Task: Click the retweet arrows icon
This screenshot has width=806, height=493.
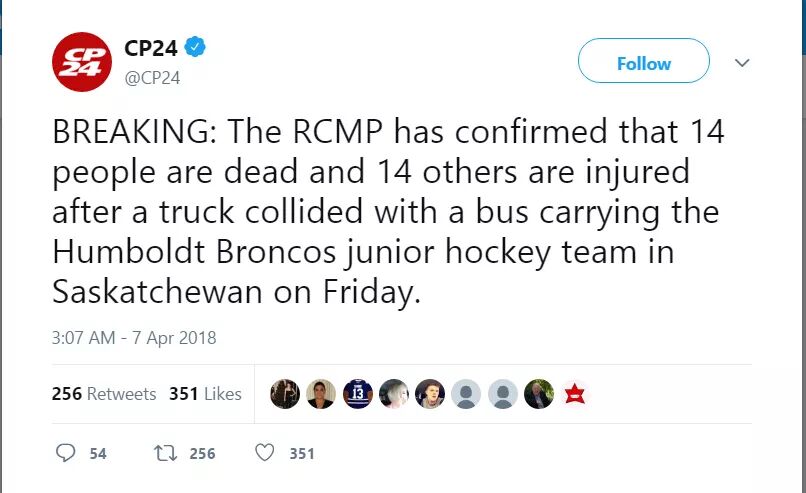Action: click(x=165, y=453)
